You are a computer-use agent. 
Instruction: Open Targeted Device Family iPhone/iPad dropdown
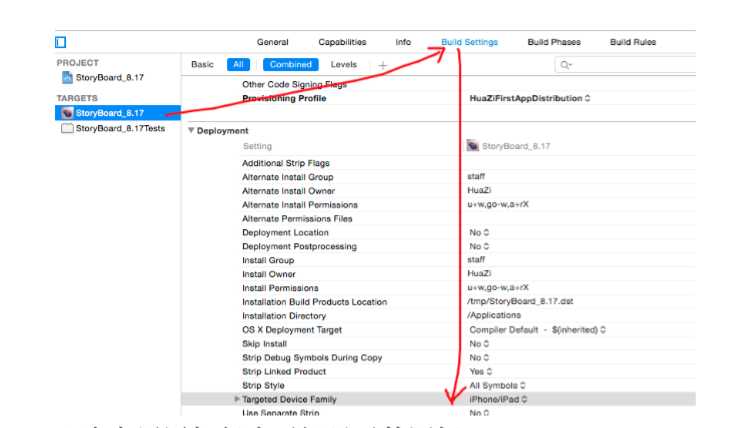coord(498,399)
